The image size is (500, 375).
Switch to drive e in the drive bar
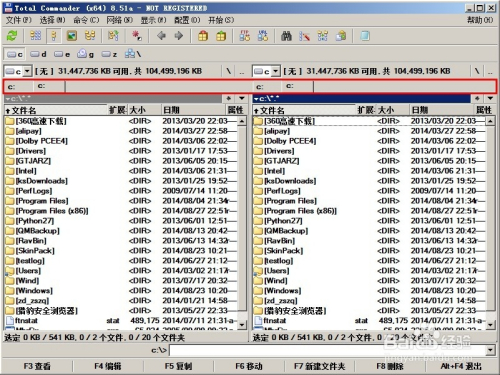tap(62, 54)
